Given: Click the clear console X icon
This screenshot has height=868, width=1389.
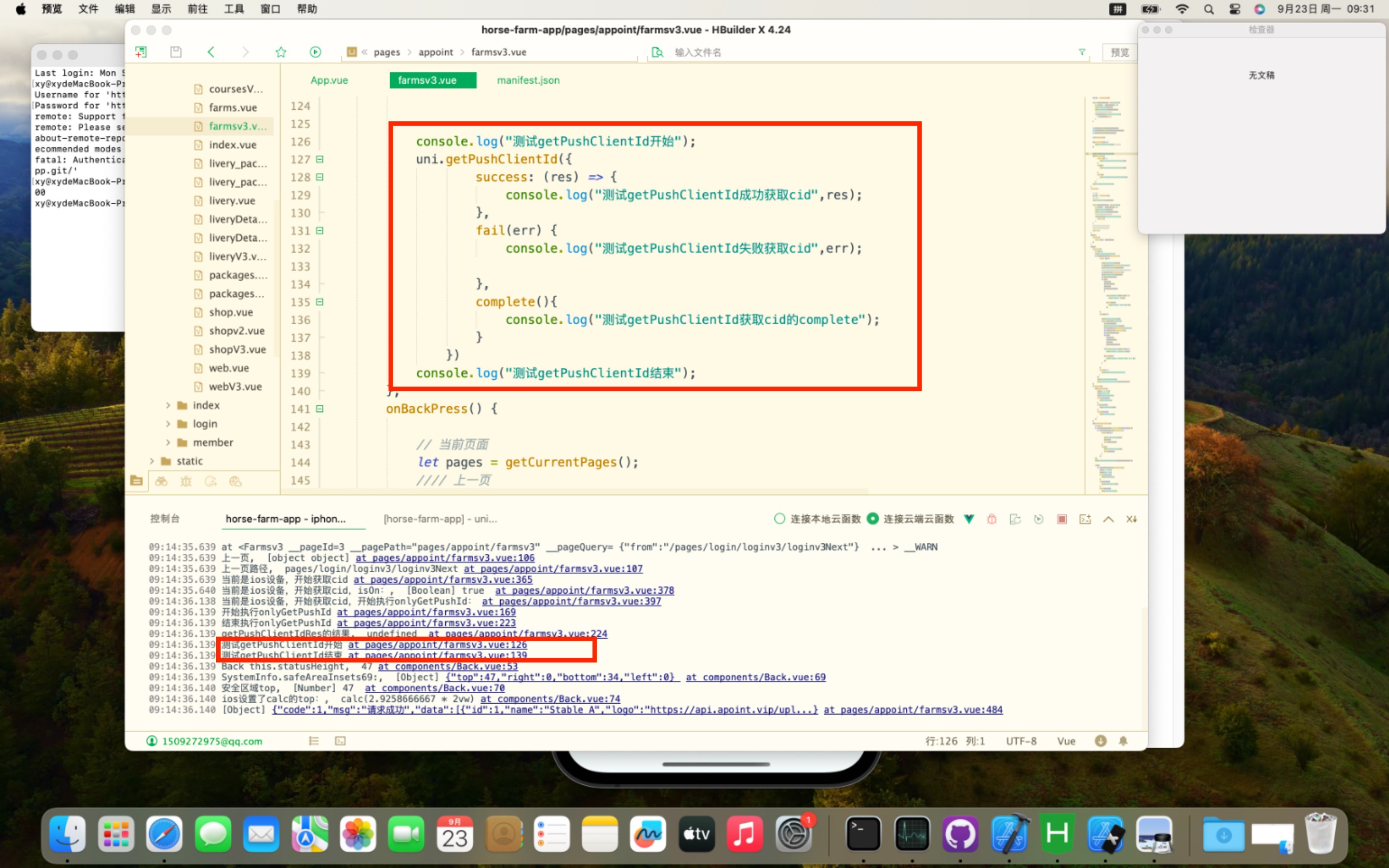Looking at the screenshot, I should [x=1131, y=519].
